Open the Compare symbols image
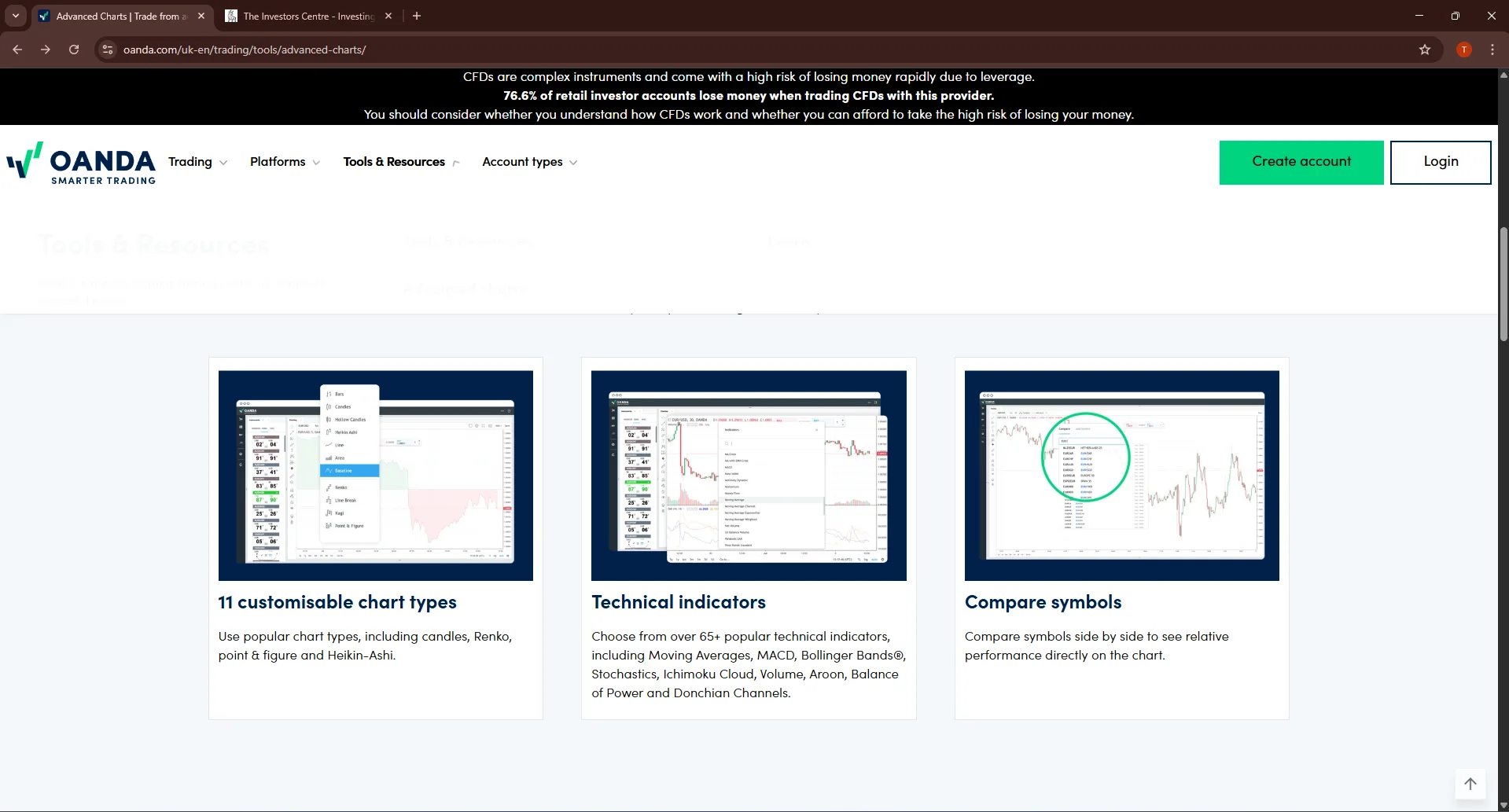 click(x=1122, y=476)
